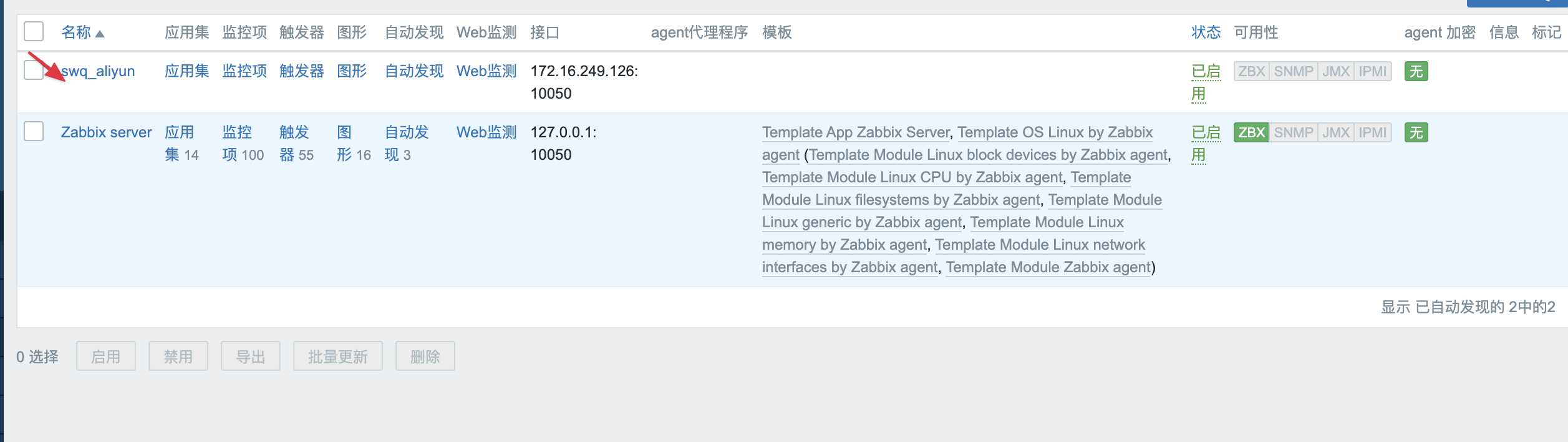
Task: Click 无 encryption badge for Zabbix server
Action: click(1416, 132)
